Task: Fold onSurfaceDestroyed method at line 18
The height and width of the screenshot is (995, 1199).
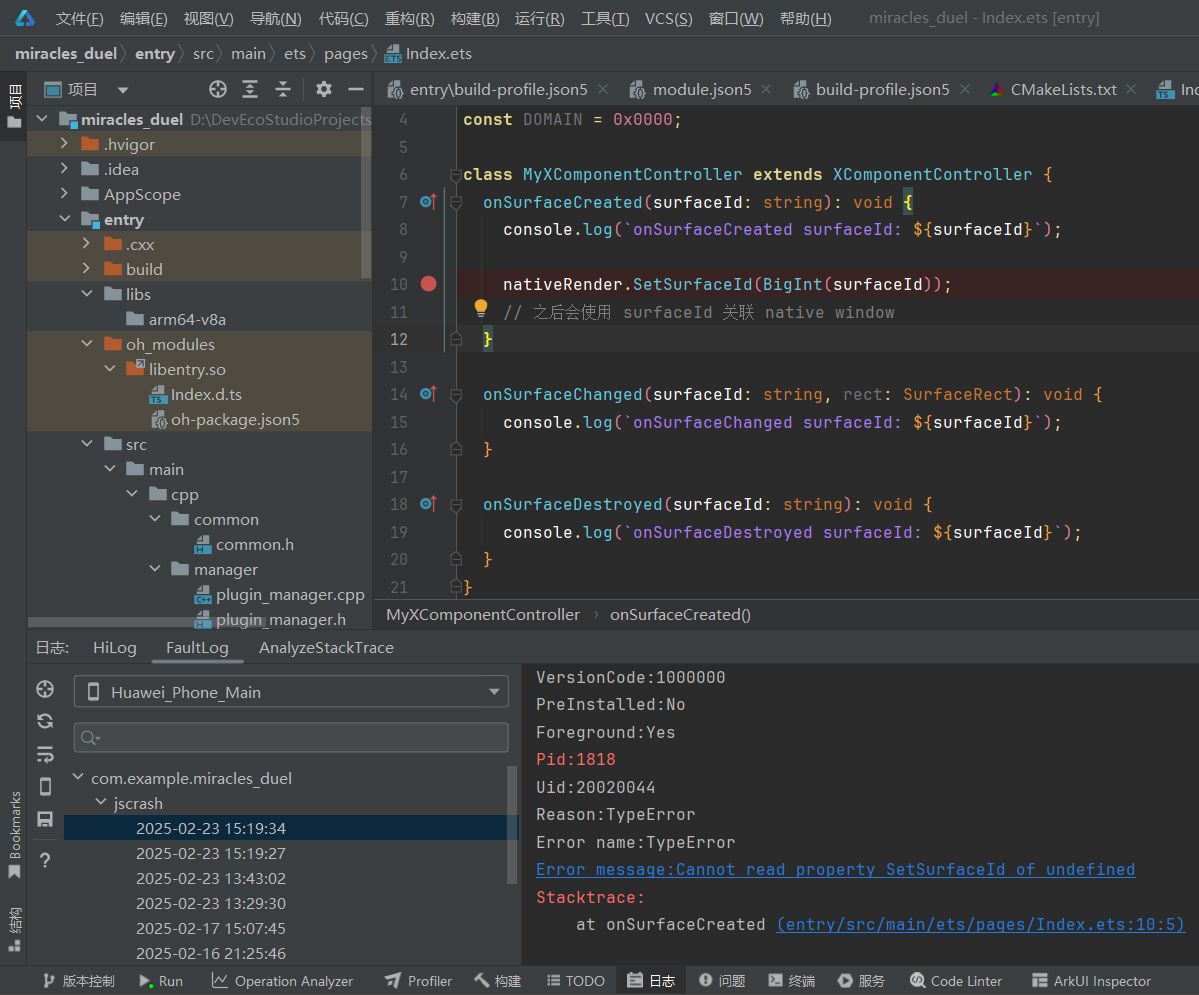Action: pos(456,505)
